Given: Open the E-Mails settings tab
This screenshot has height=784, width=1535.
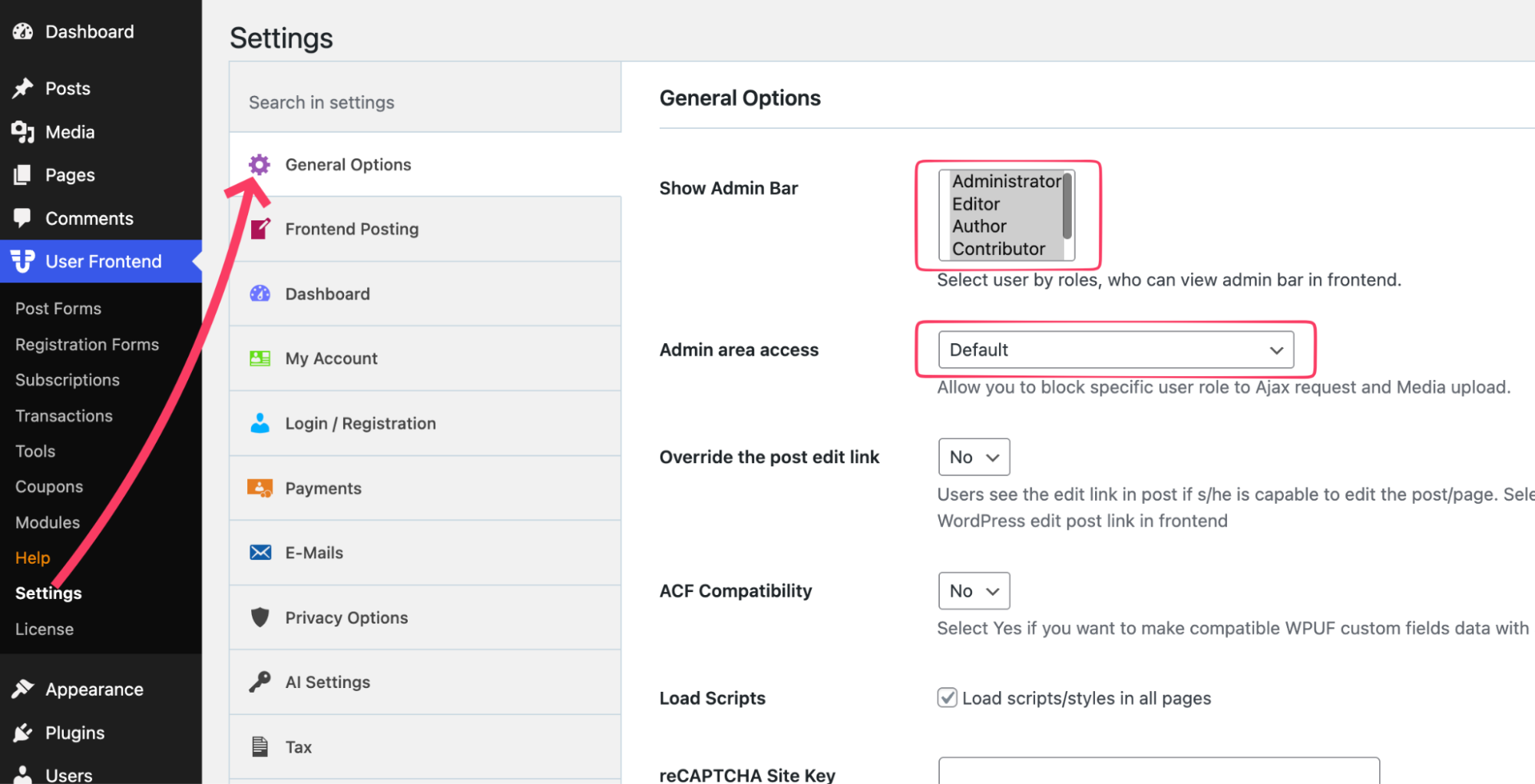Looking at the screenshot, I should point(425,553).
